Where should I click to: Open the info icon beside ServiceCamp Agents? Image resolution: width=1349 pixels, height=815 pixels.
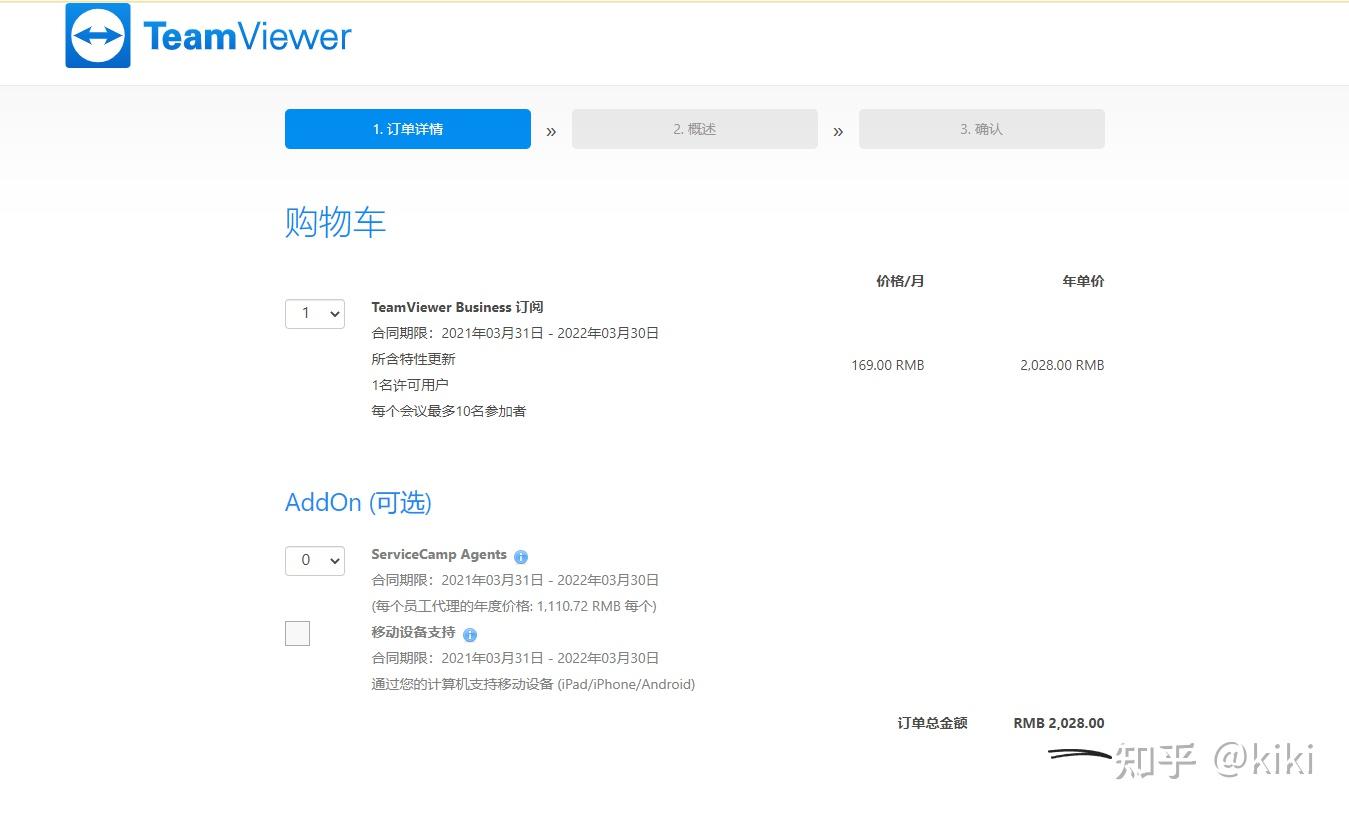point(521,556)
